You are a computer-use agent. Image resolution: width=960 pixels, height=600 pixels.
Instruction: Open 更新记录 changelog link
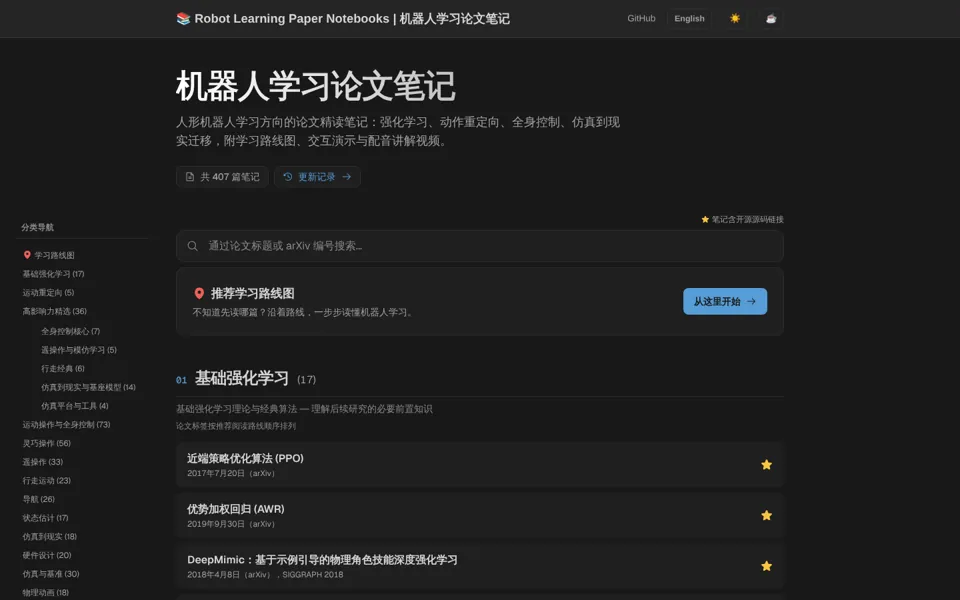(x=317, y=177)
